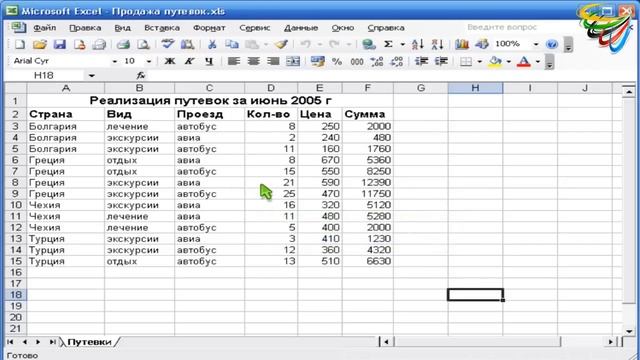
Task: Apply percent style format
Action: pos(337,62)
